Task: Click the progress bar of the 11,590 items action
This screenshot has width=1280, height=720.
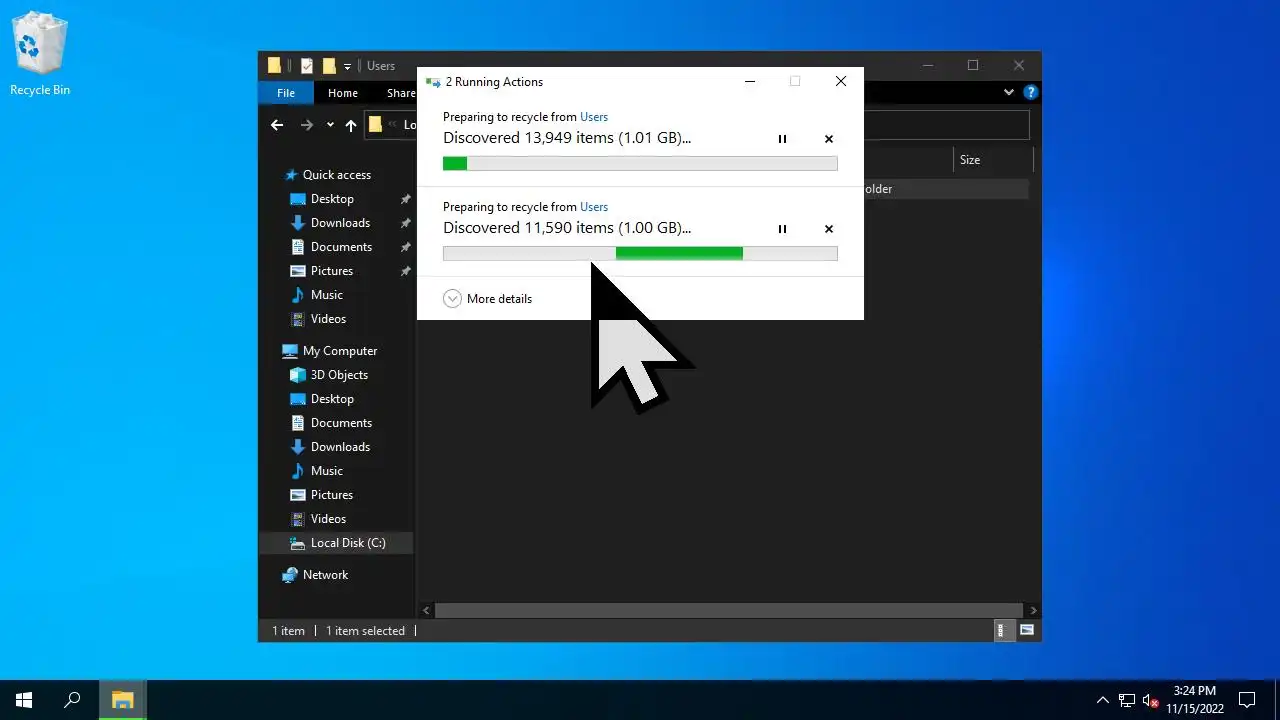Action: point(640,254)
